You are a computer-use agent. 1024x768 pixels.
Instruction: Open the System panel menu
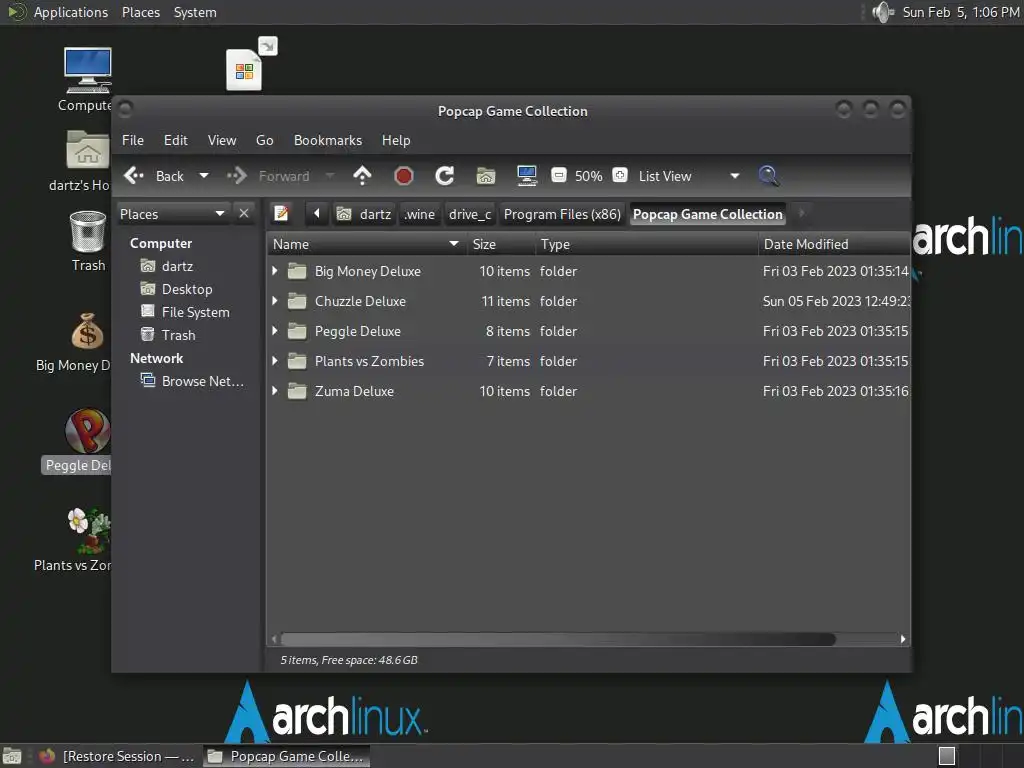click(195, 12)
